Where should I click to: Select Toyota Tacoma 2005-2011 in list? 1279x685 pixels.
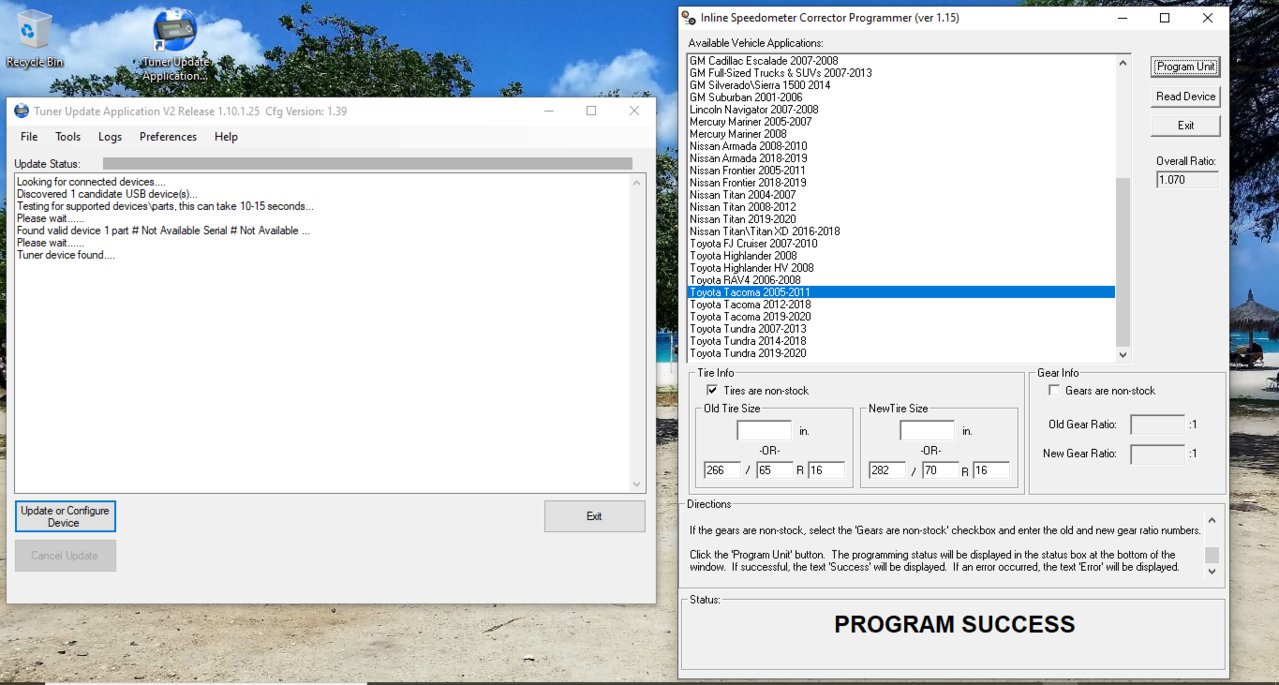pos(901,292)
